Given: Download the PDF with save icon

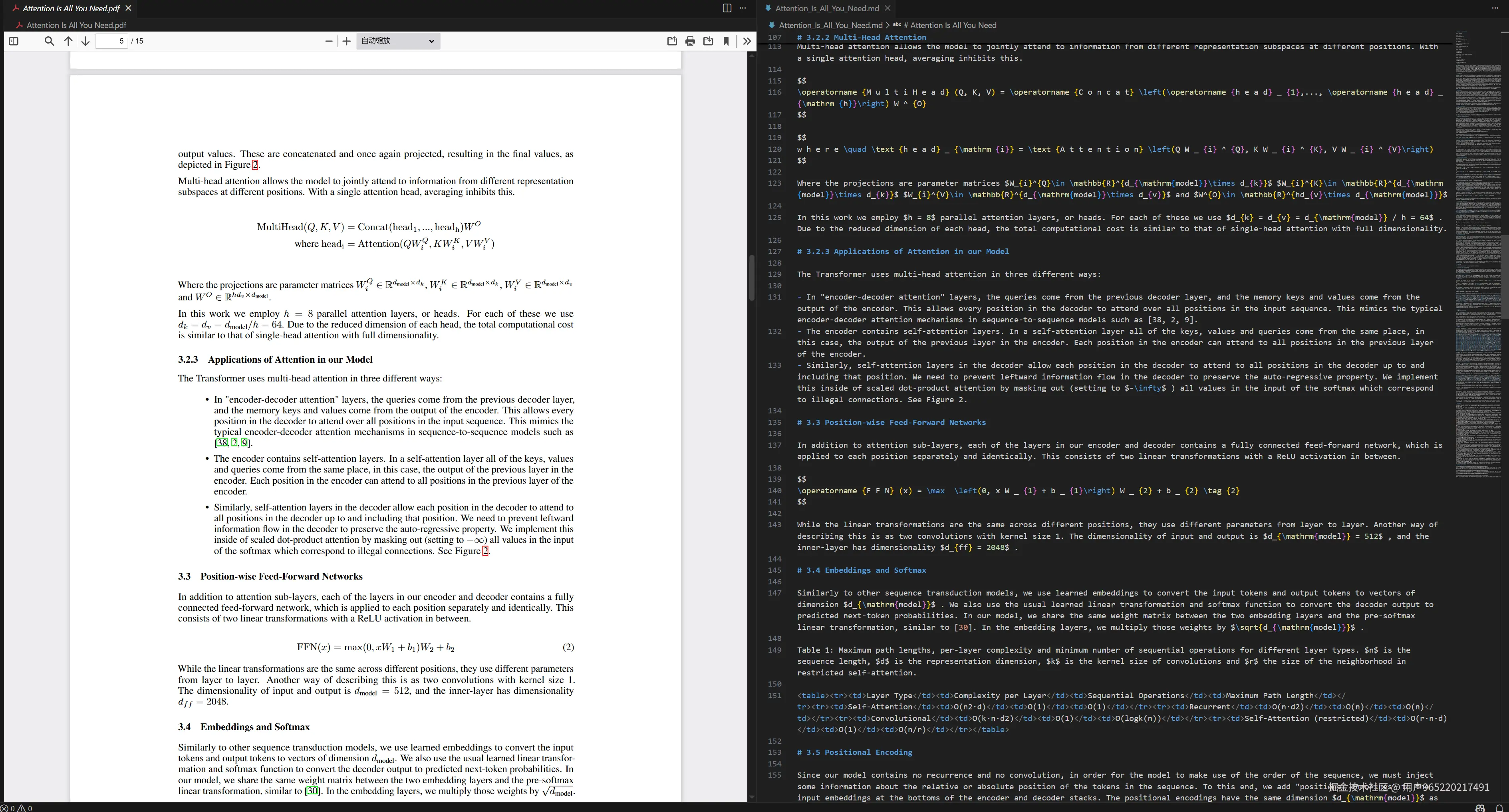Looking at the screenshot, I should point(708,41).
